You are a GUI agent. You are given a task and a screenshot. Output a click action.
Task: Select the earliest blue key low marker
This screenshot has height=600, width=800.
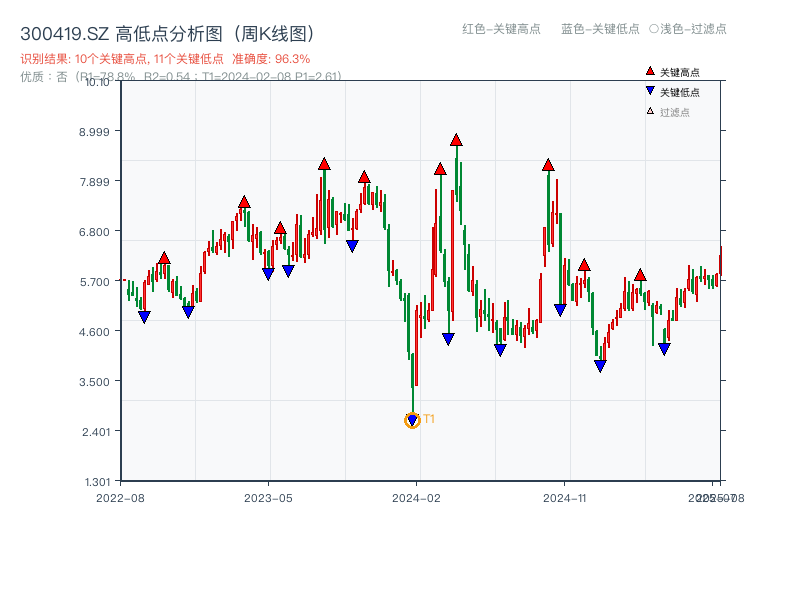[144, 317]
